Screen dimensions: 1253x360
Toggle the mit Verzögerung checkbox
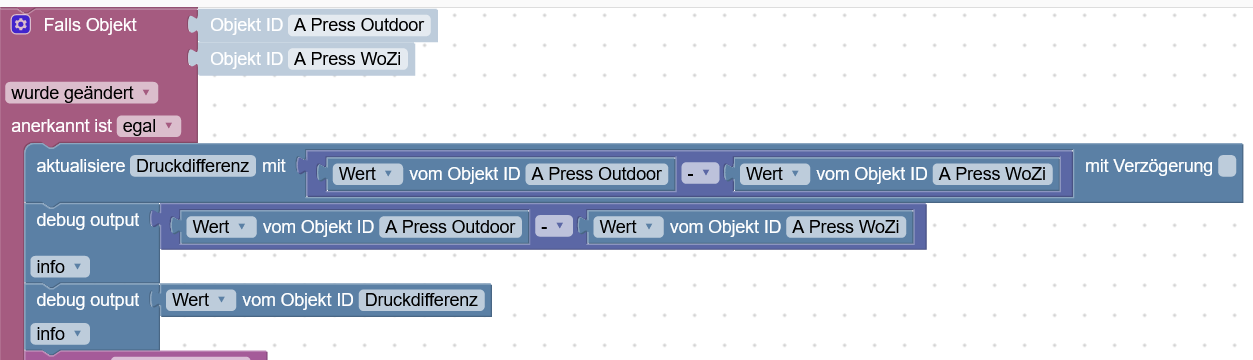click(x=1227, y=166)
